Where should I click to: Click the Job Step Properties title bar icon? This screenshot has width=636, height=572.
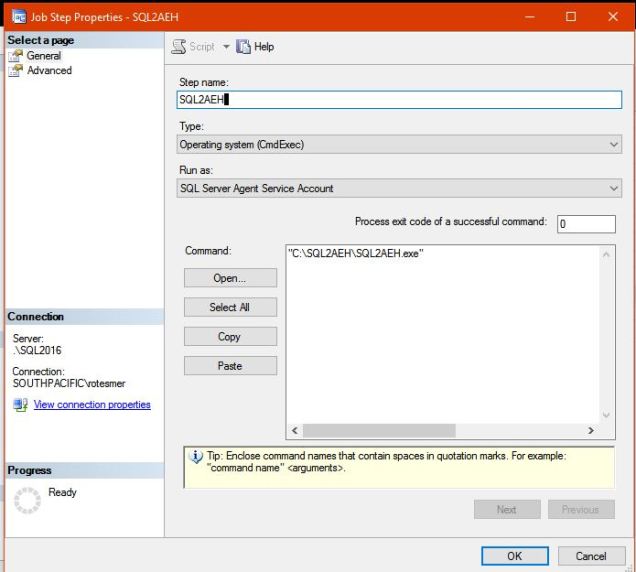(19, 17)
